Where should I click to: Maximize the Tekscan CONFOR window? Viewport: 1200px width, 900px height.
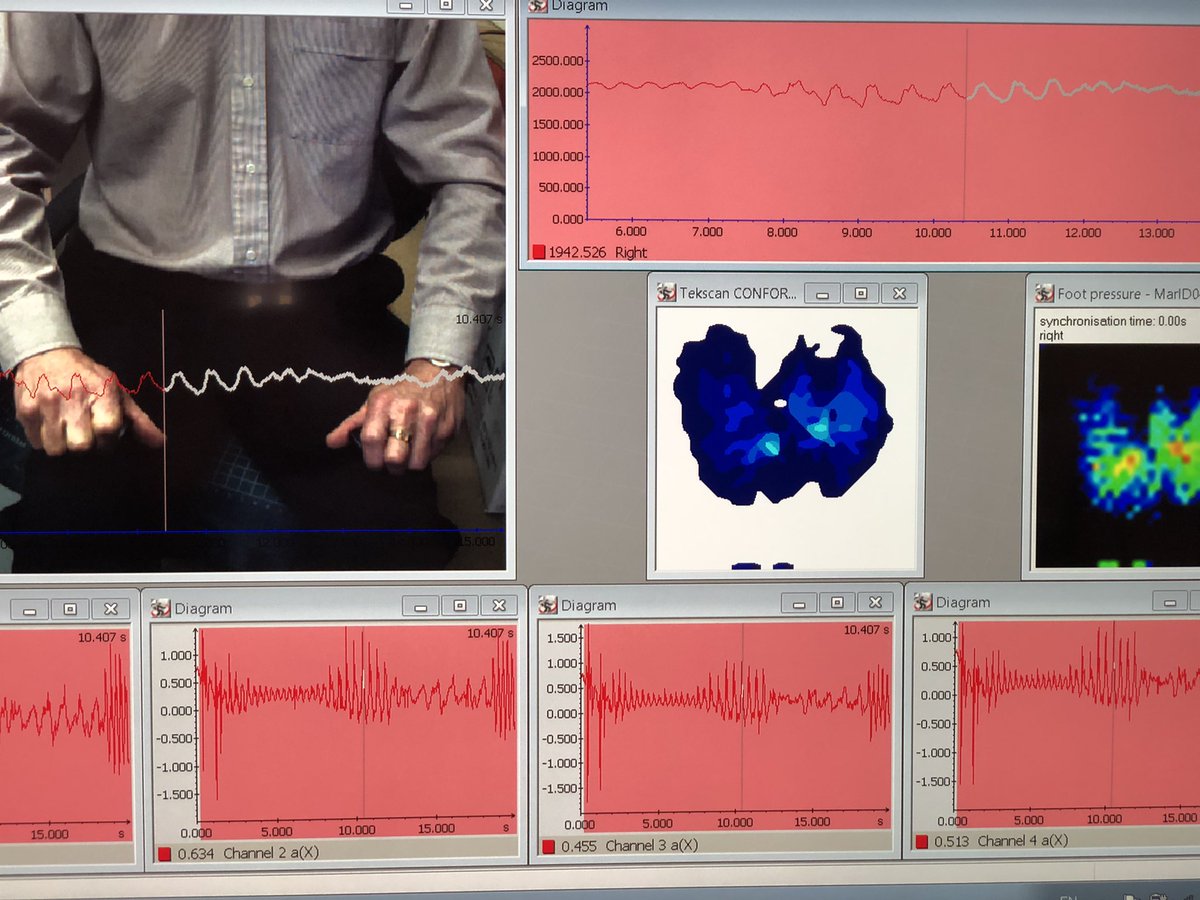860,293
